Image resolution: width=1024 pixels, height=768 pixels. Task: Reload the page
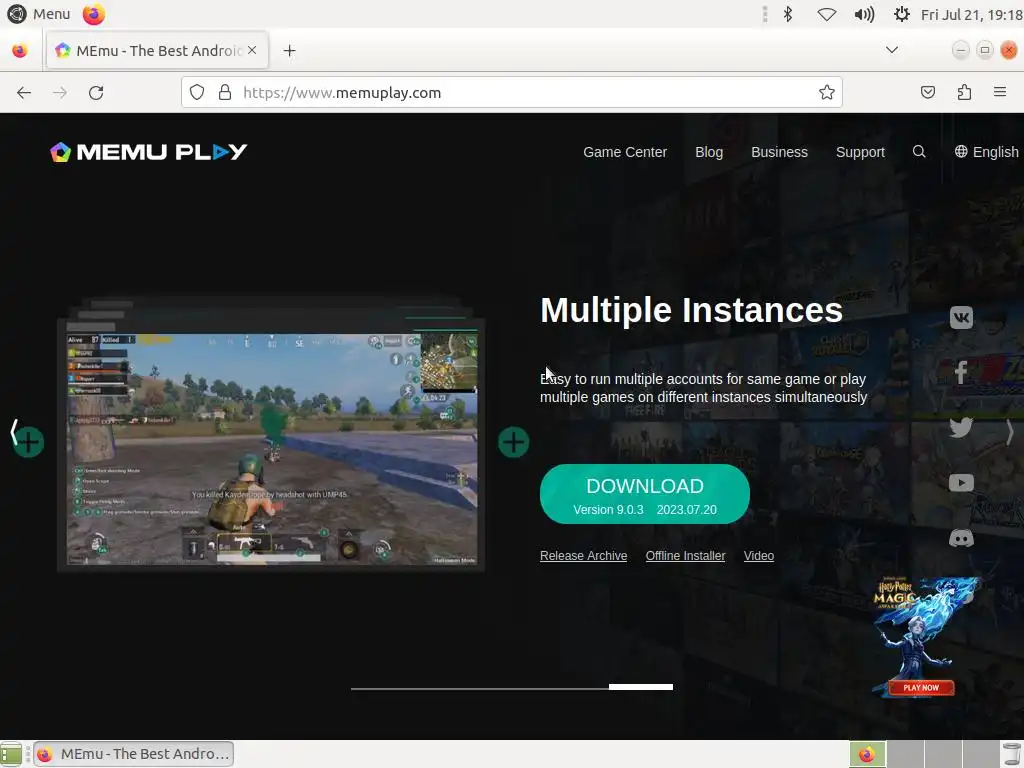(x=96, y=93)
